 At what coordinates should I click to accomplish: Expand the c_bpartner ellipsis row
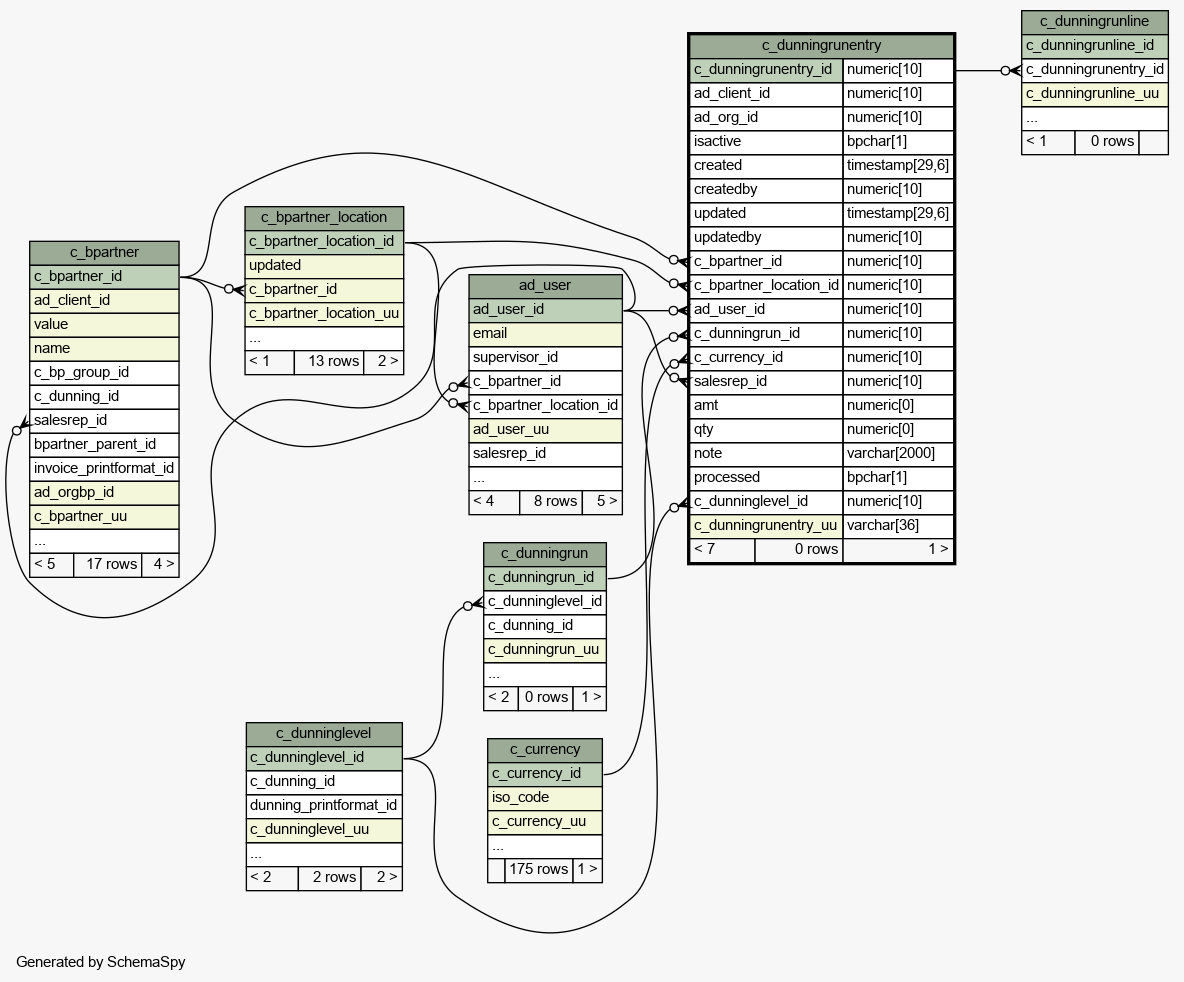point(104,540)
